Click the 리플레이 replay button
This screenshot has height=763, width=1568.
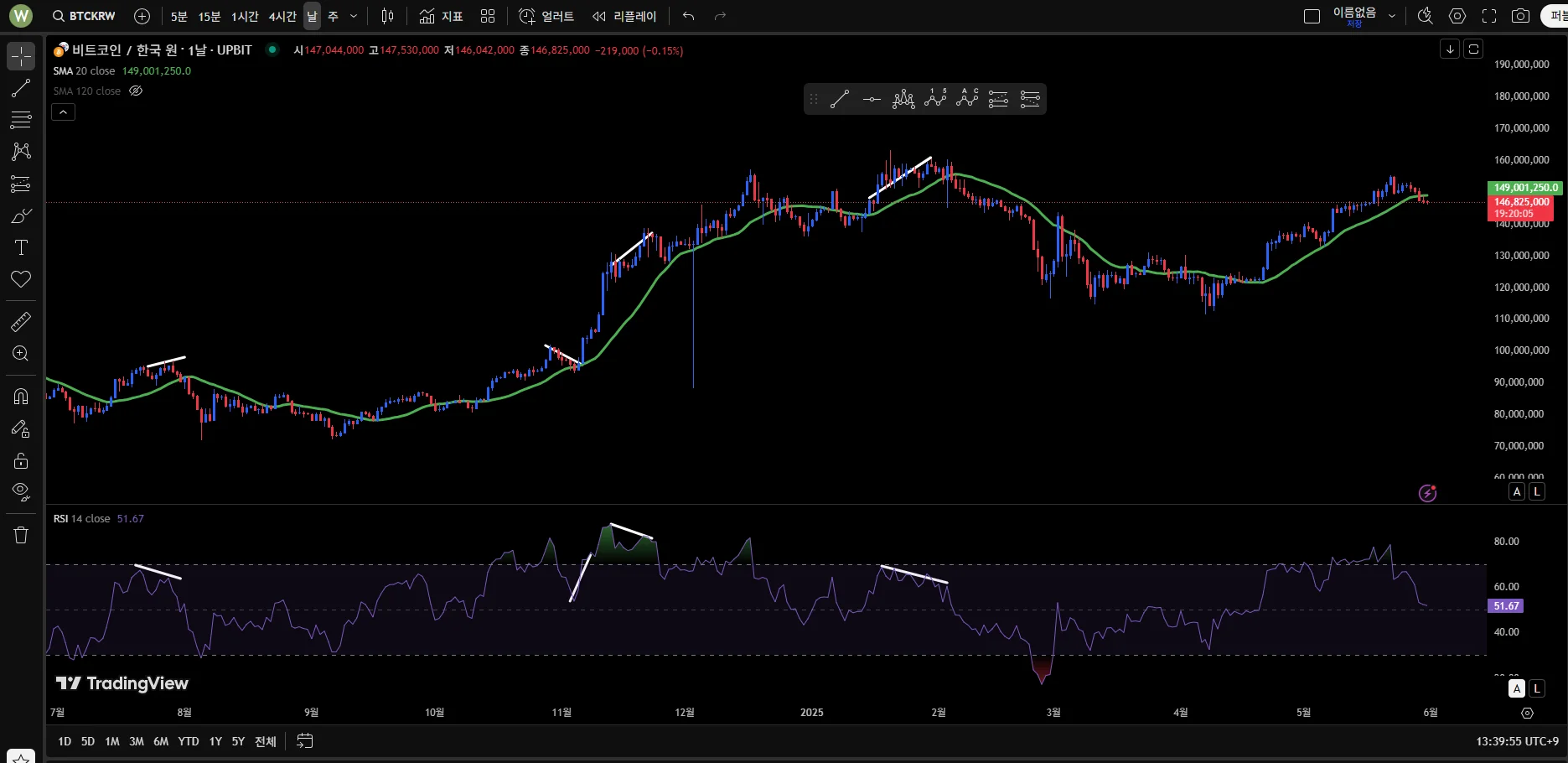[x=624, y=16]
